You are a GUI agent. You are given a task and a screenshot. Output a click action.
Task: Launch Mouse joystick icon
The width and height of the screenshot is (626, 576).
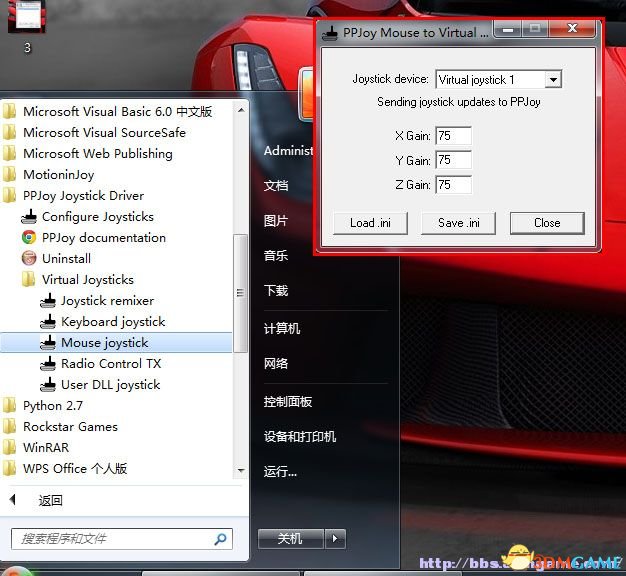(x=48, y=342)
